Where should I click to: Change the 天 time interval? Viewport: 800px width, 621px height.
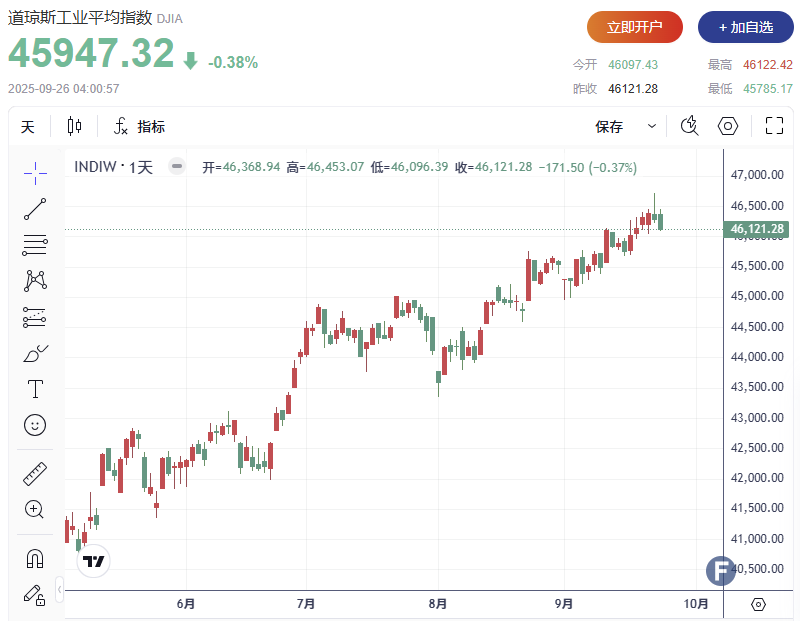pos(28,127)
